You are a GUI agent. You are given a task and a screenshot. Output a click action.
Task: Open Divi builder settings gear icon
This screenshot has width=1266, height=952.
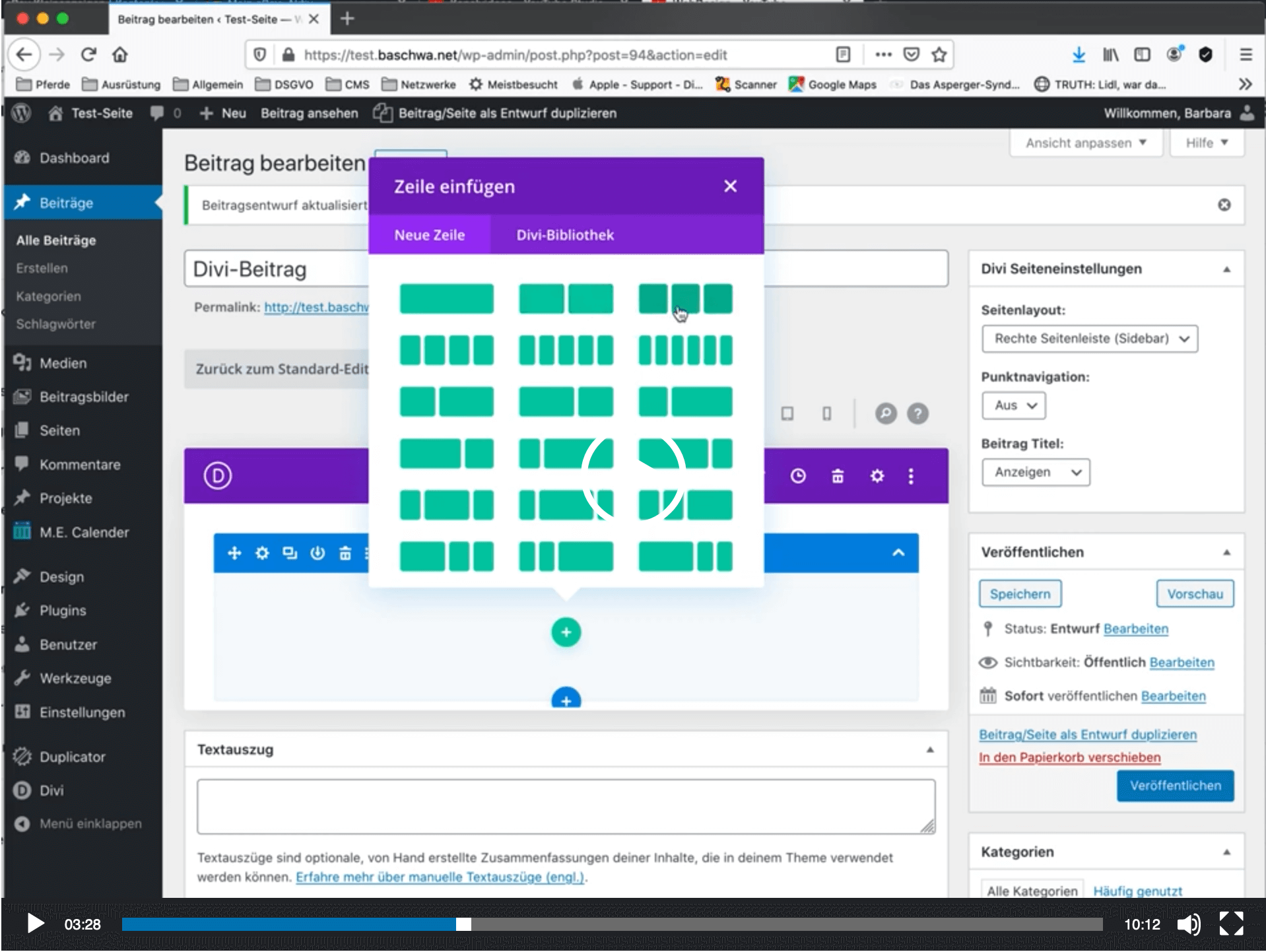point(877,476)
